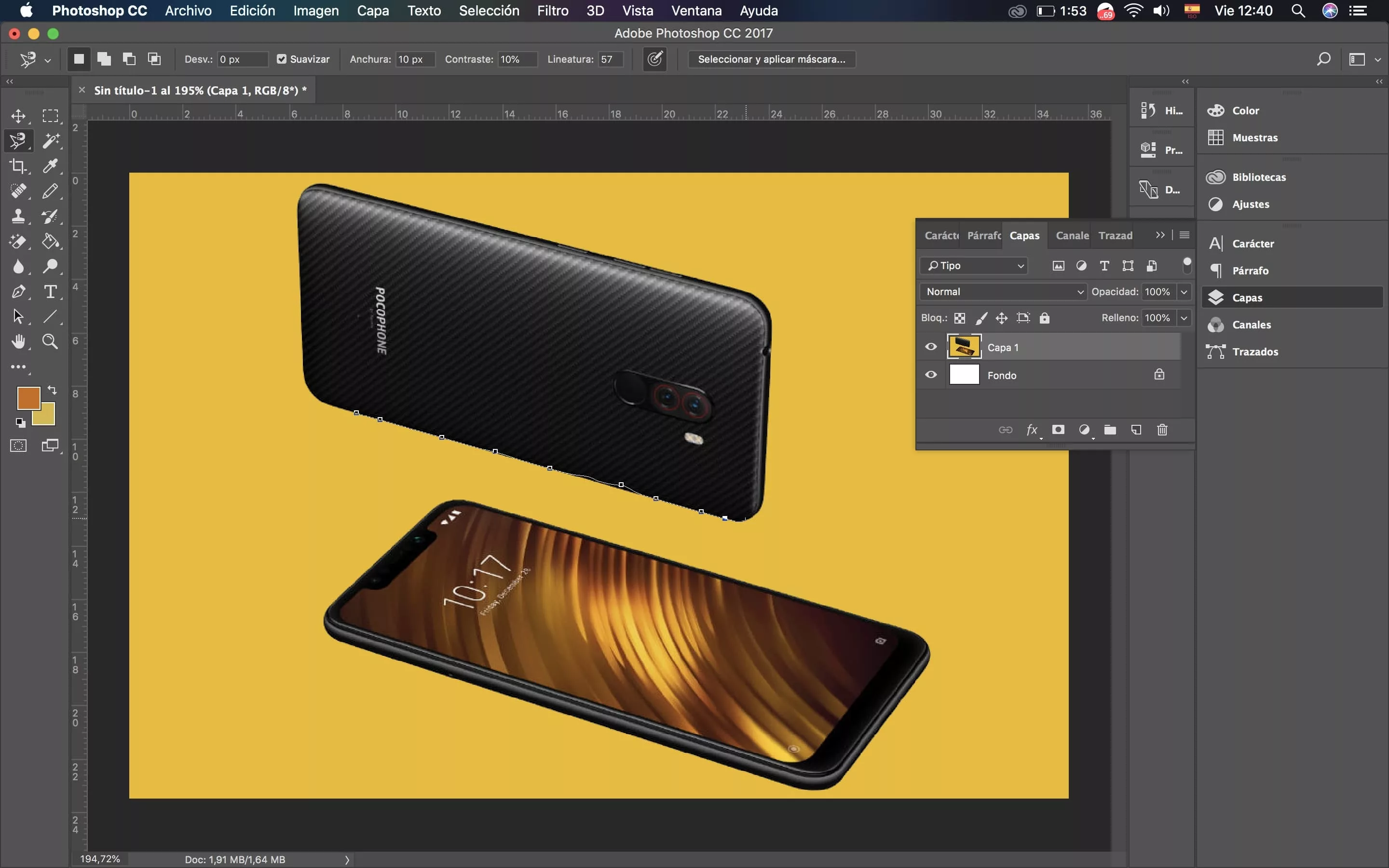Select the Move tool
This screenshot has height=868, width=1389.
click(18, 115)
